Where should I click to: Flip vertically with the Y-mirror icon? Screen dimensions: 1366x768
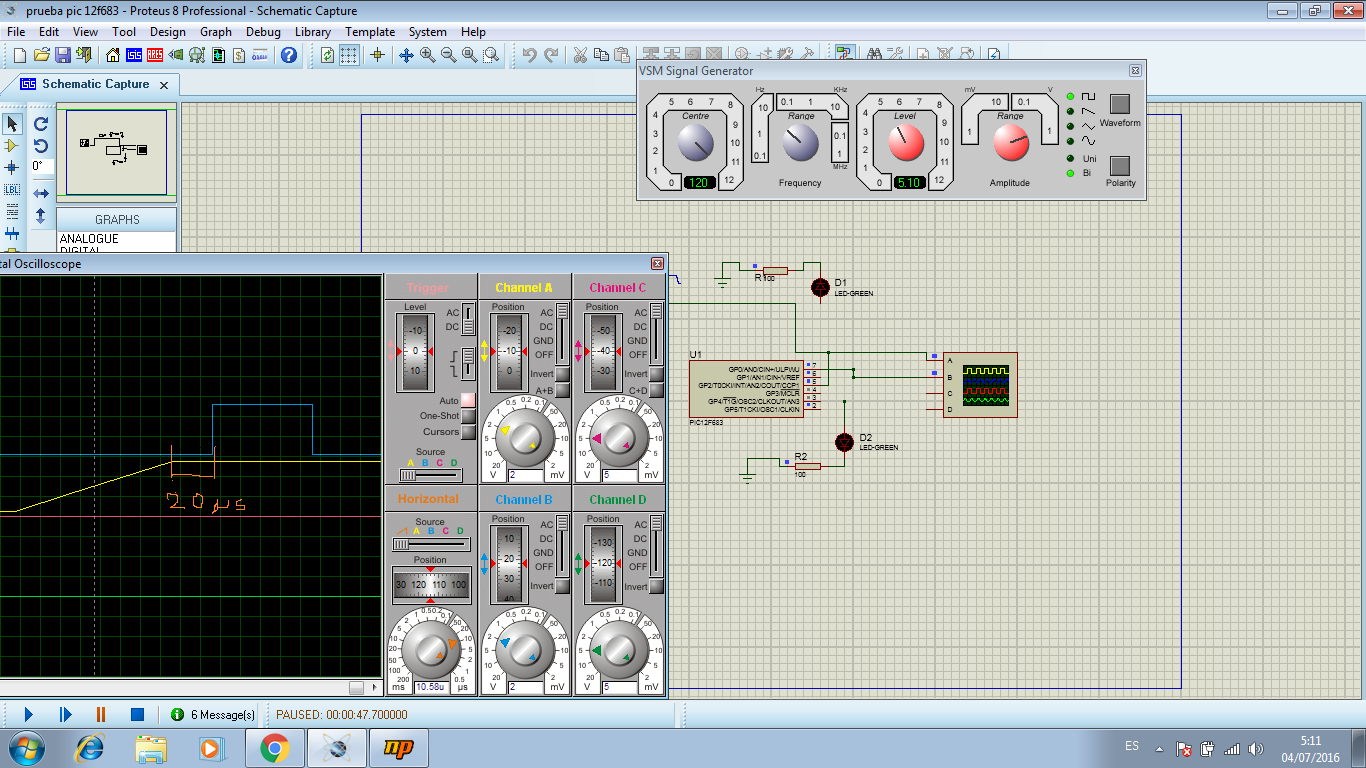[x=41, y=215]
